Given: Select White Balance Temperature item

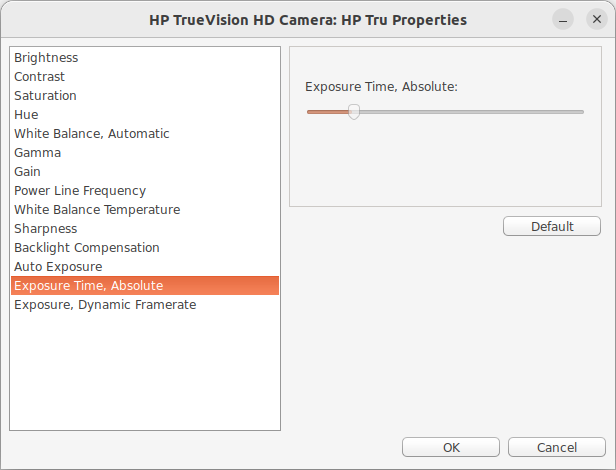Looking at the screenshot, I should tap(97, 210).
